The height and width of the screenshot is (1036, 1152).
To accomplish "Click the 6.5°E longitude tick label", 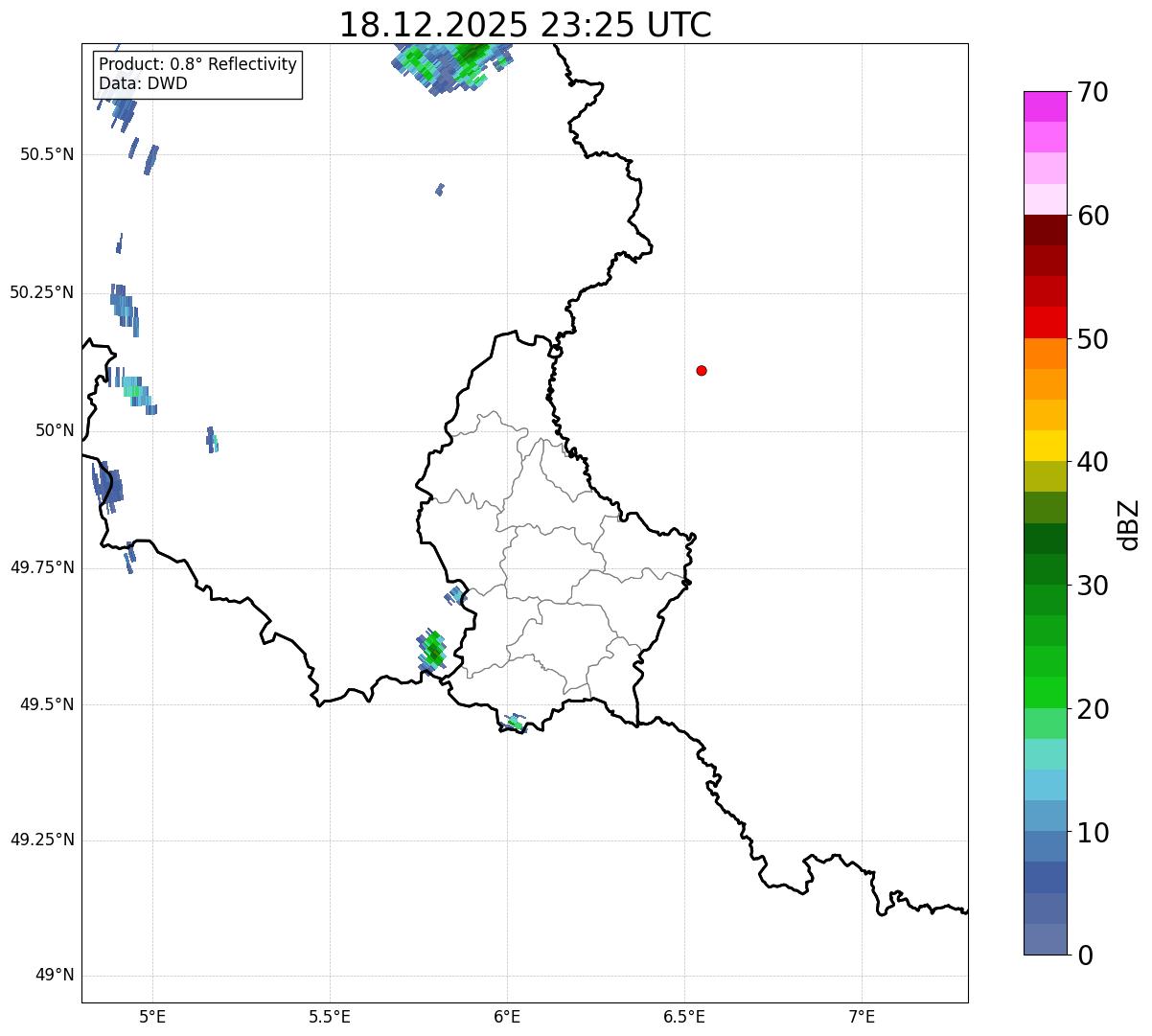I will pyautogui.click(x=684, y=1017).
